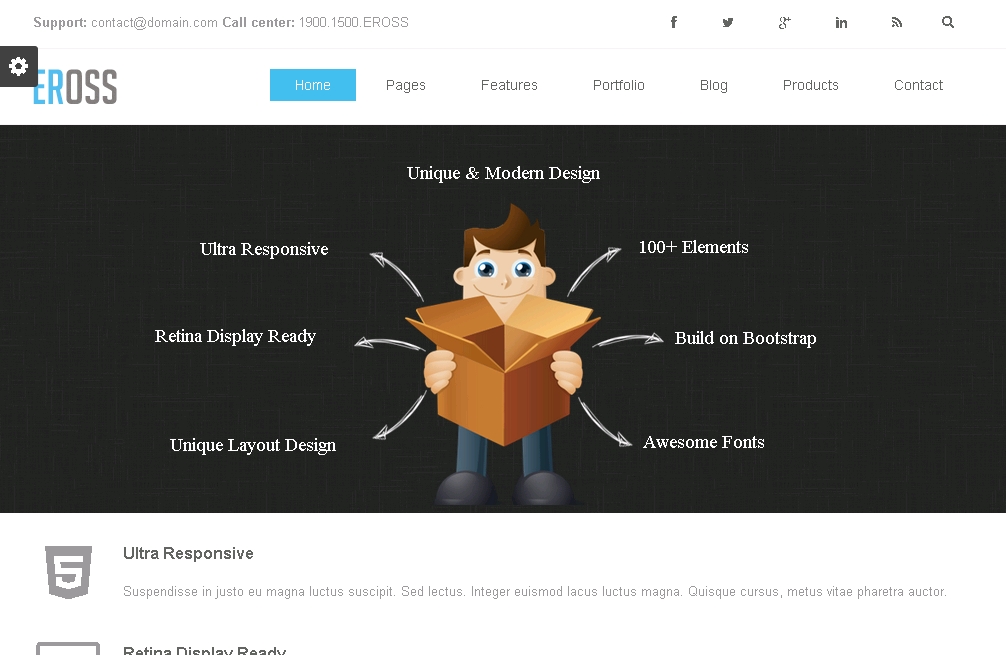Open search via magnifier icon

pos(948,22)
